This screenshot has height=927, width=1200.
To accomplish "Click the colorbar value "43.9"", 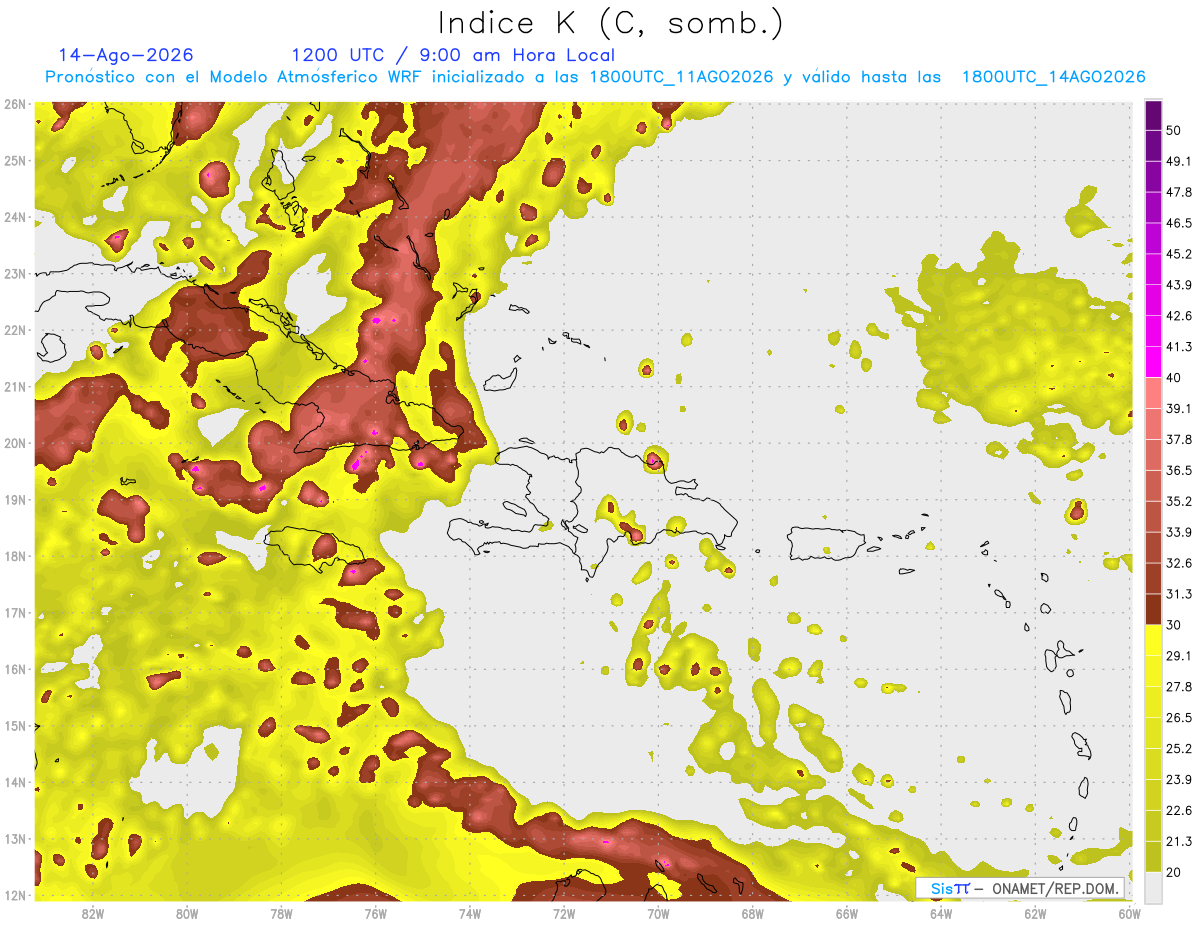I will coord(1179,284).
